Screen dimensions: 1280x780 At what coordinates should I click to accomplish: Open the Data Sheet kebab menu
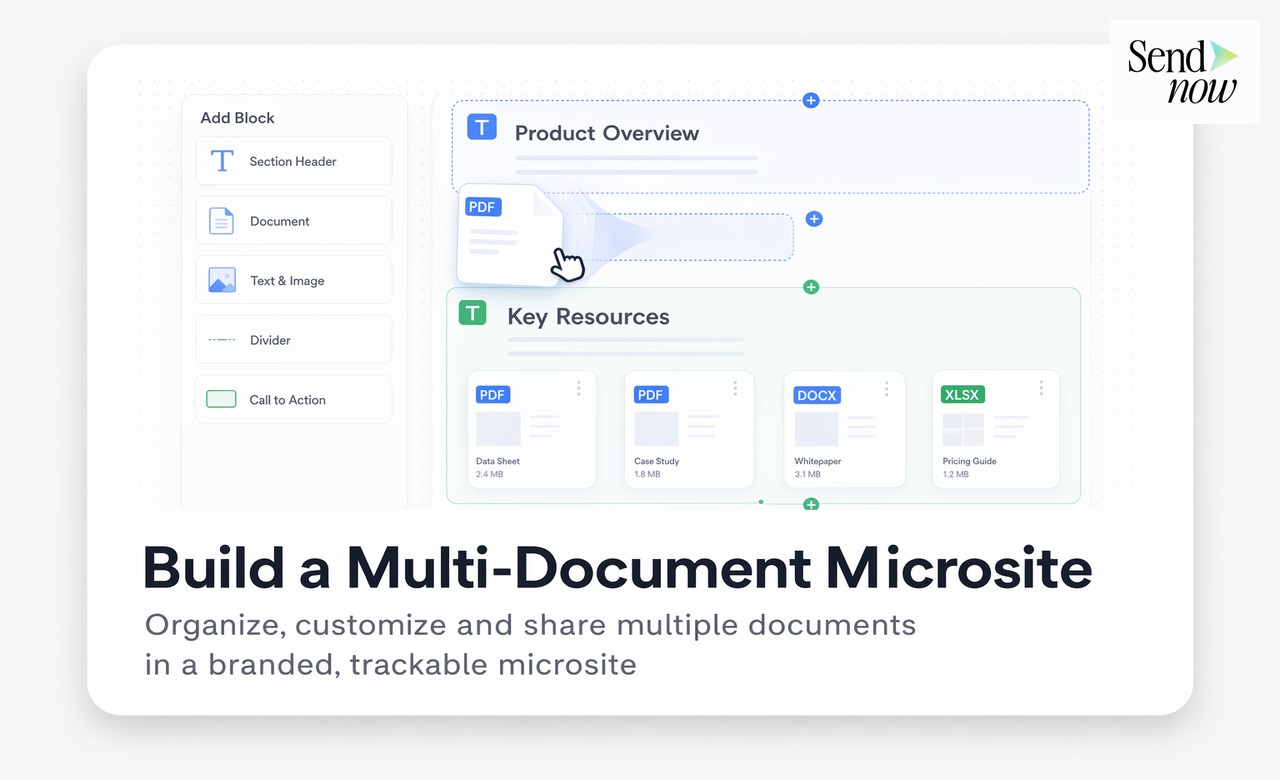[x=578, y=389]
